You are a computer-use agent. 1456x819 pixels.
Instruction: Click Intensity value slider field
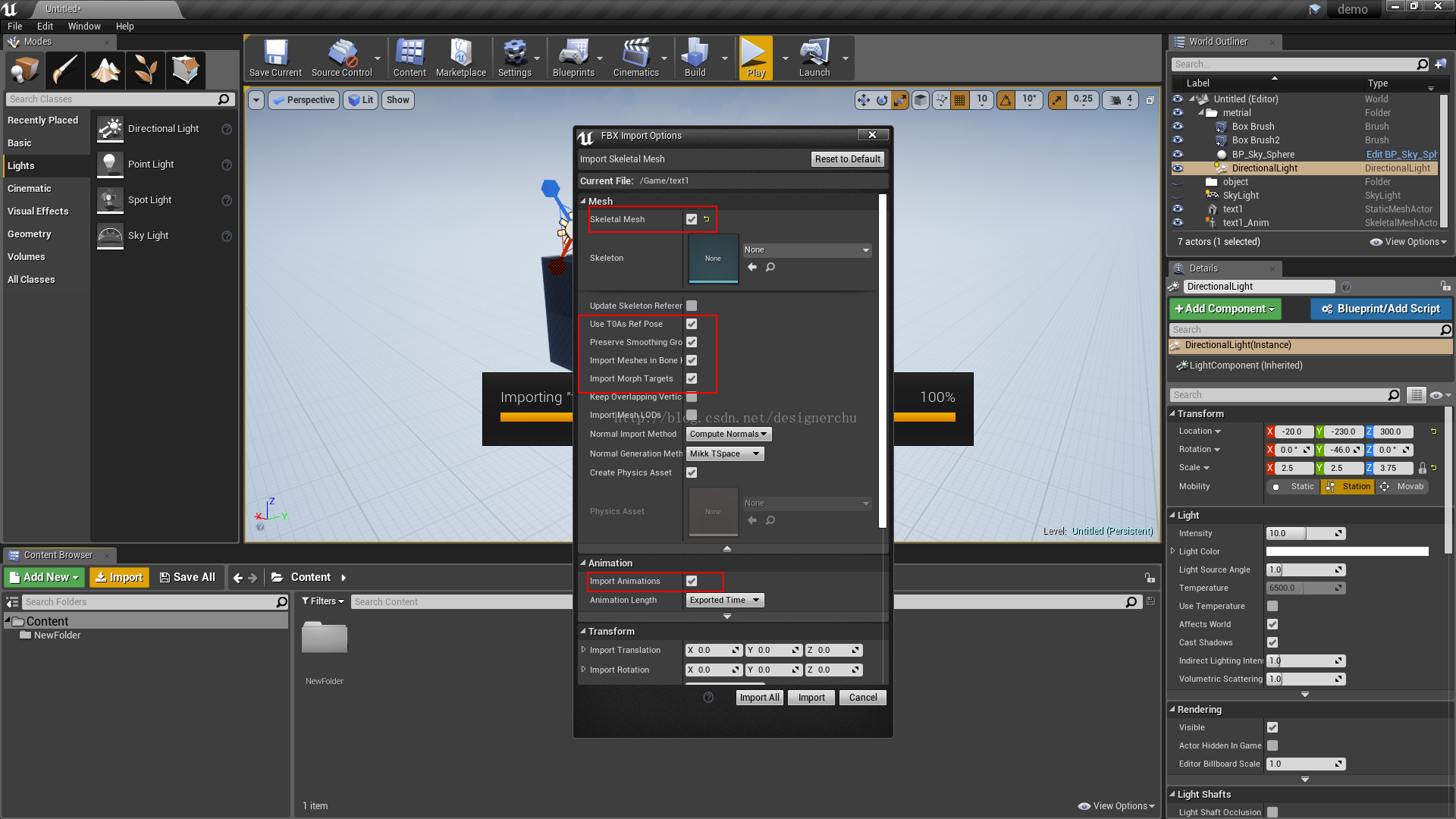click(x=1305, y=534)
